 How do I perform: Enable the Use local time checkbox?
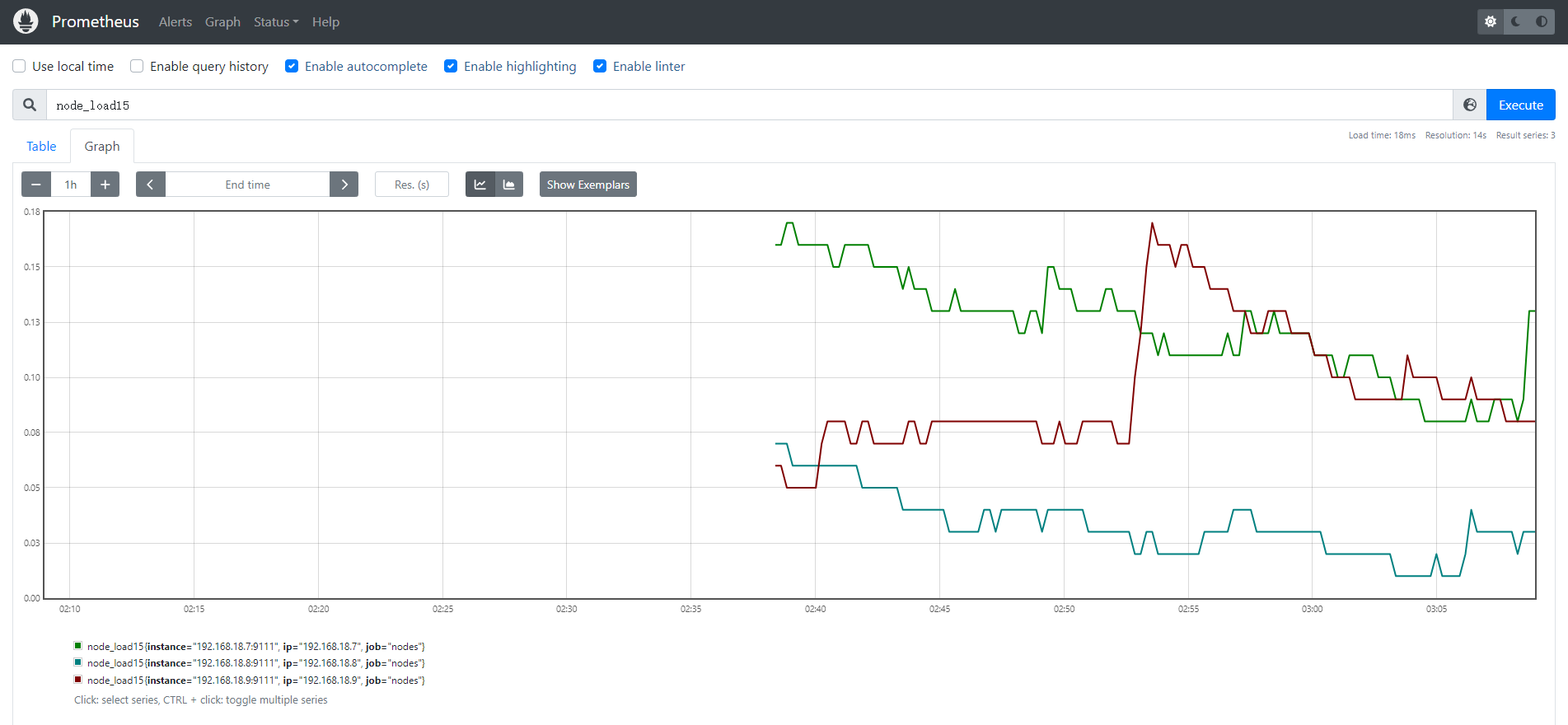(19, 66)
